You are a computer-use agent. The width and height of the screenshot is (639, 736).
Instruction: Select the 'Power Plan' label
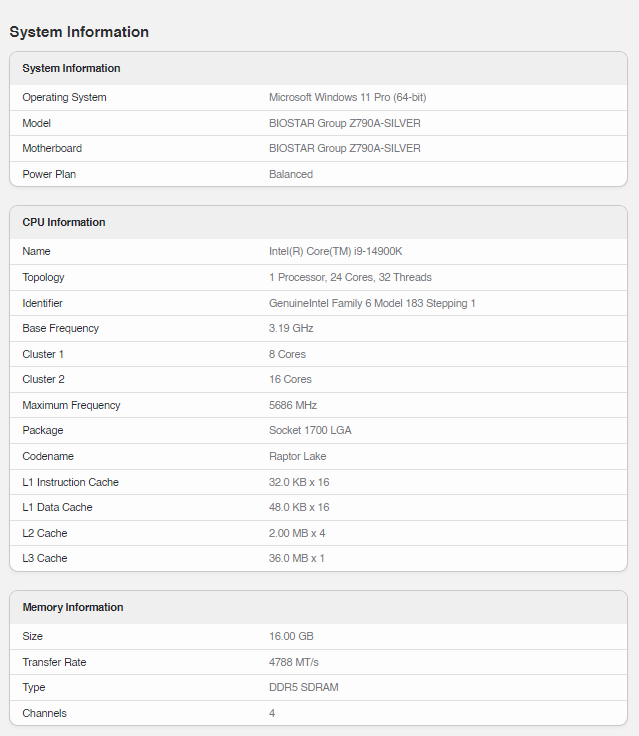click(x=49, y=174)
